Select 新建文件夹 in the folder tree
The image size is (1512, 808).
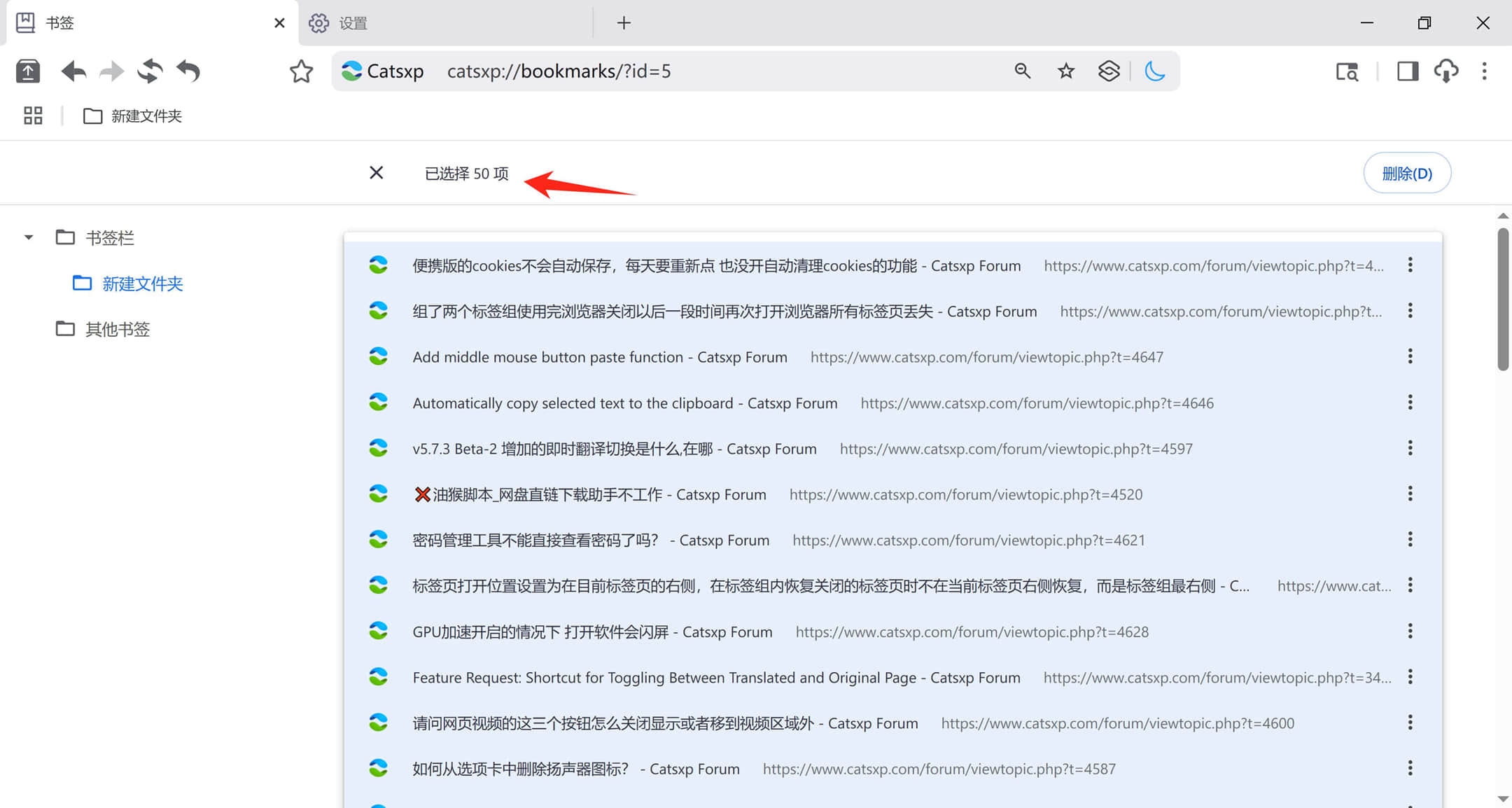[128, 284]
